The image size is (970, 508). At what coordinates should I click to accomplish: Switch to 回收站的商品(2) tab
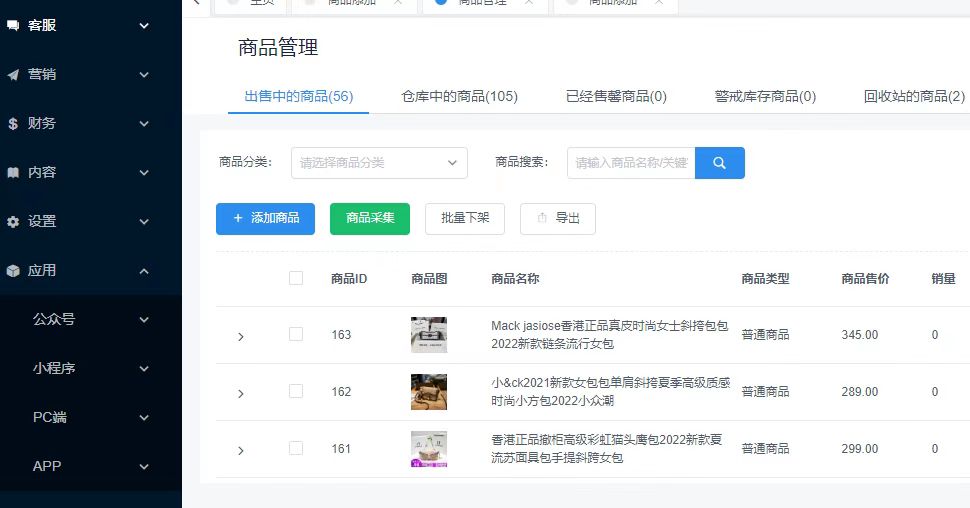[x=914, y=97]
